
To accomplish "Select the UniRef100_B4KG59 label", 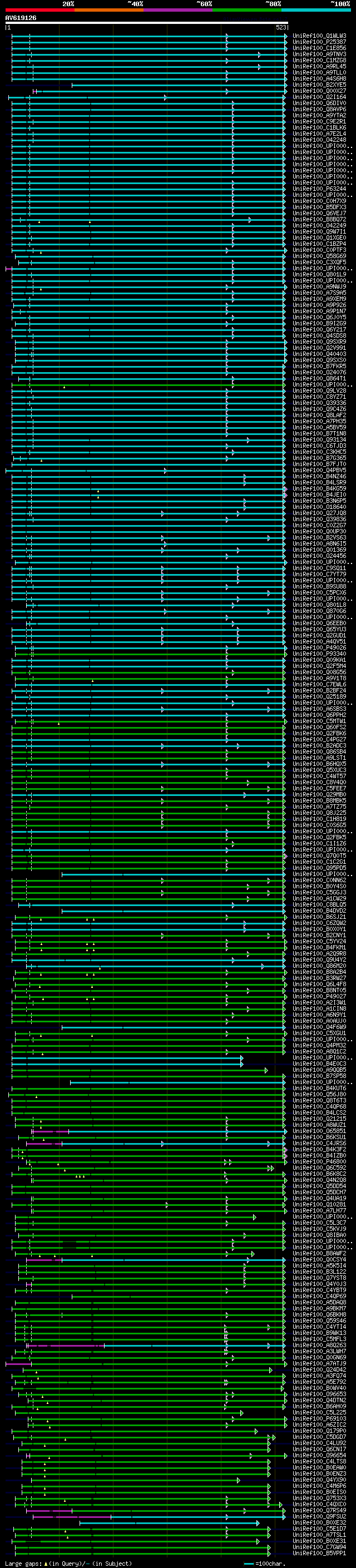I will point(319,488).
